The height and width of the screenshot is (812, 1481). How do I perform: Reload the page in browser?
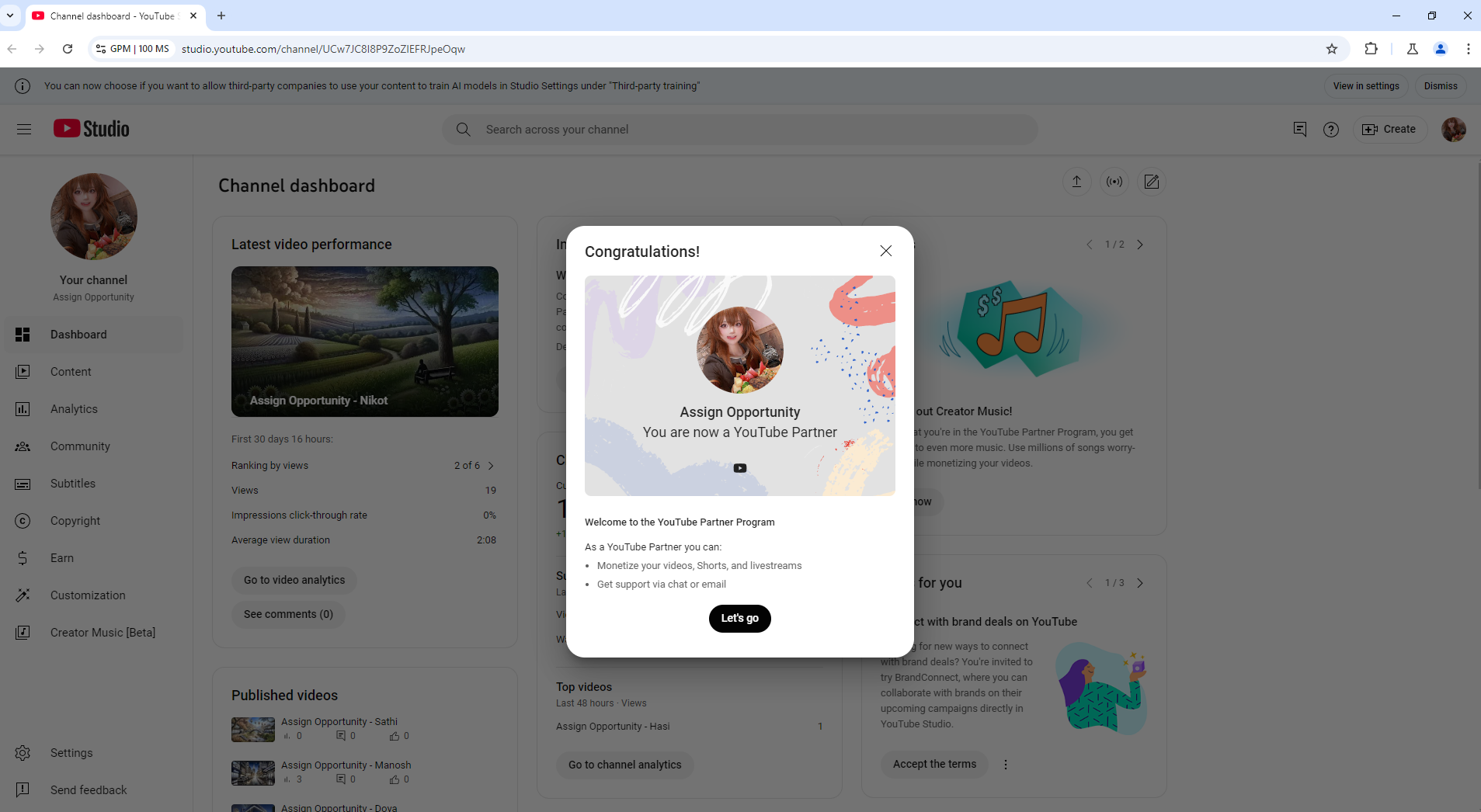(x=68, y=49)
